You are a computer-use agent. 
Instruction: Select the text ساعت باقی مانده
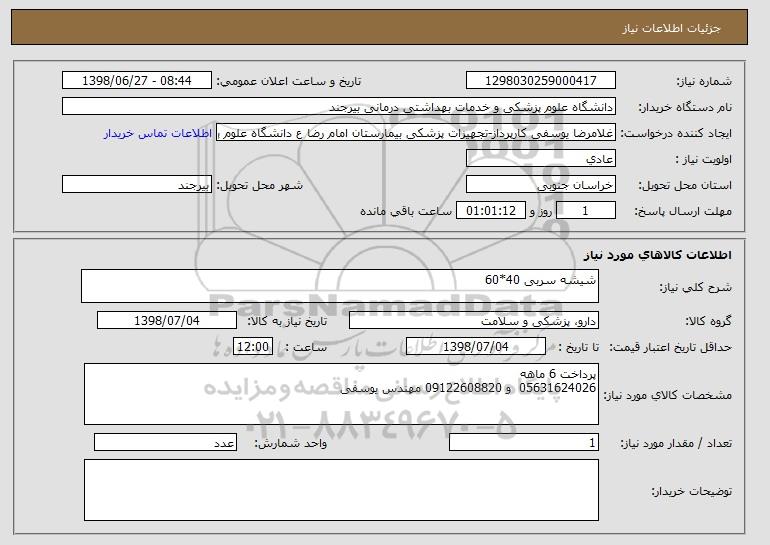[406, 212]
